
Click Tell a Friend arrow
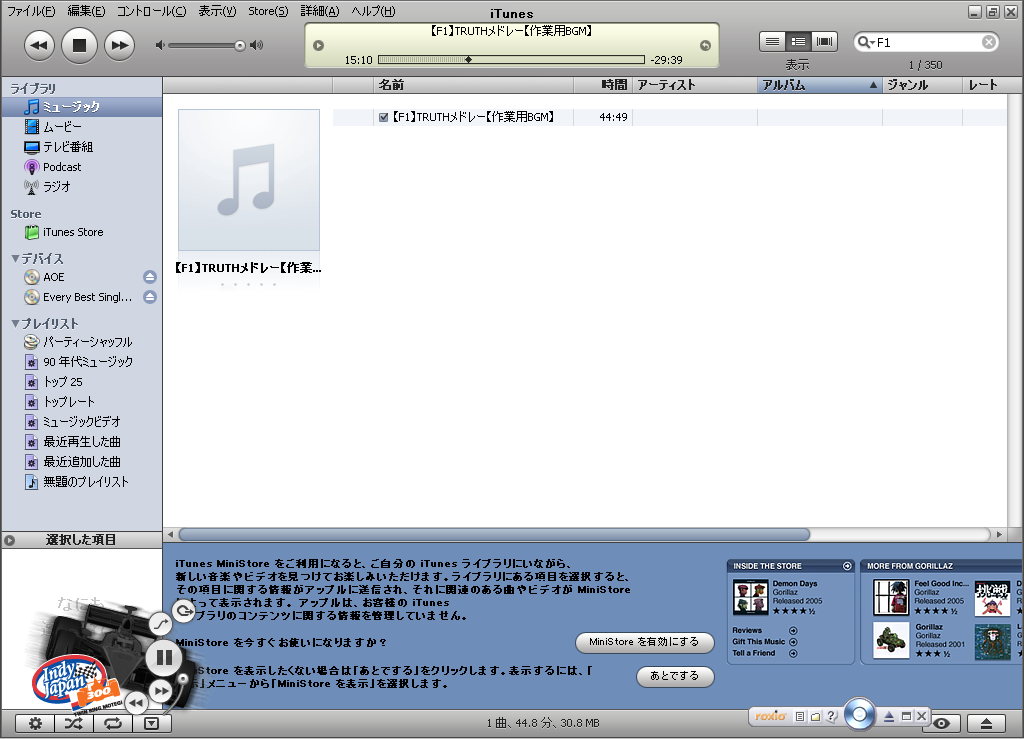793,653
